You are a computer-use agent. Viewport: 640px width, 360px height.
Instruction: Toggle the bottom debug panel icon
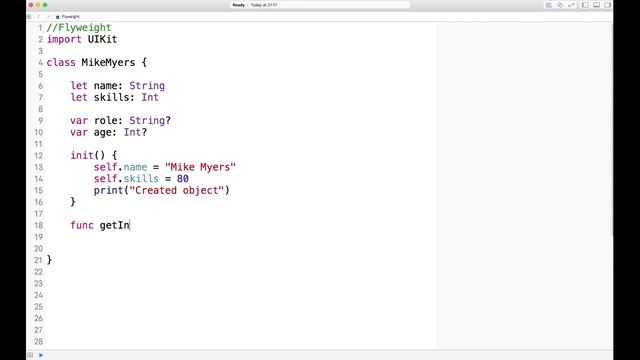pos(596,5)
